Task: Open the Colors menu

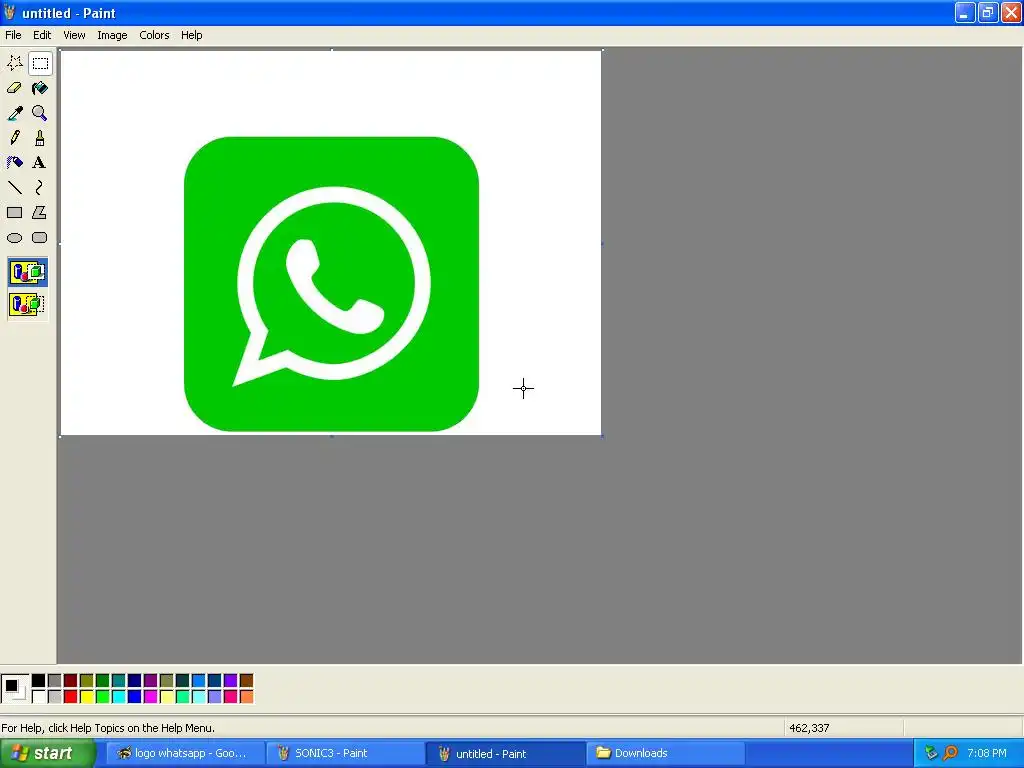Action: pos(154,35)
